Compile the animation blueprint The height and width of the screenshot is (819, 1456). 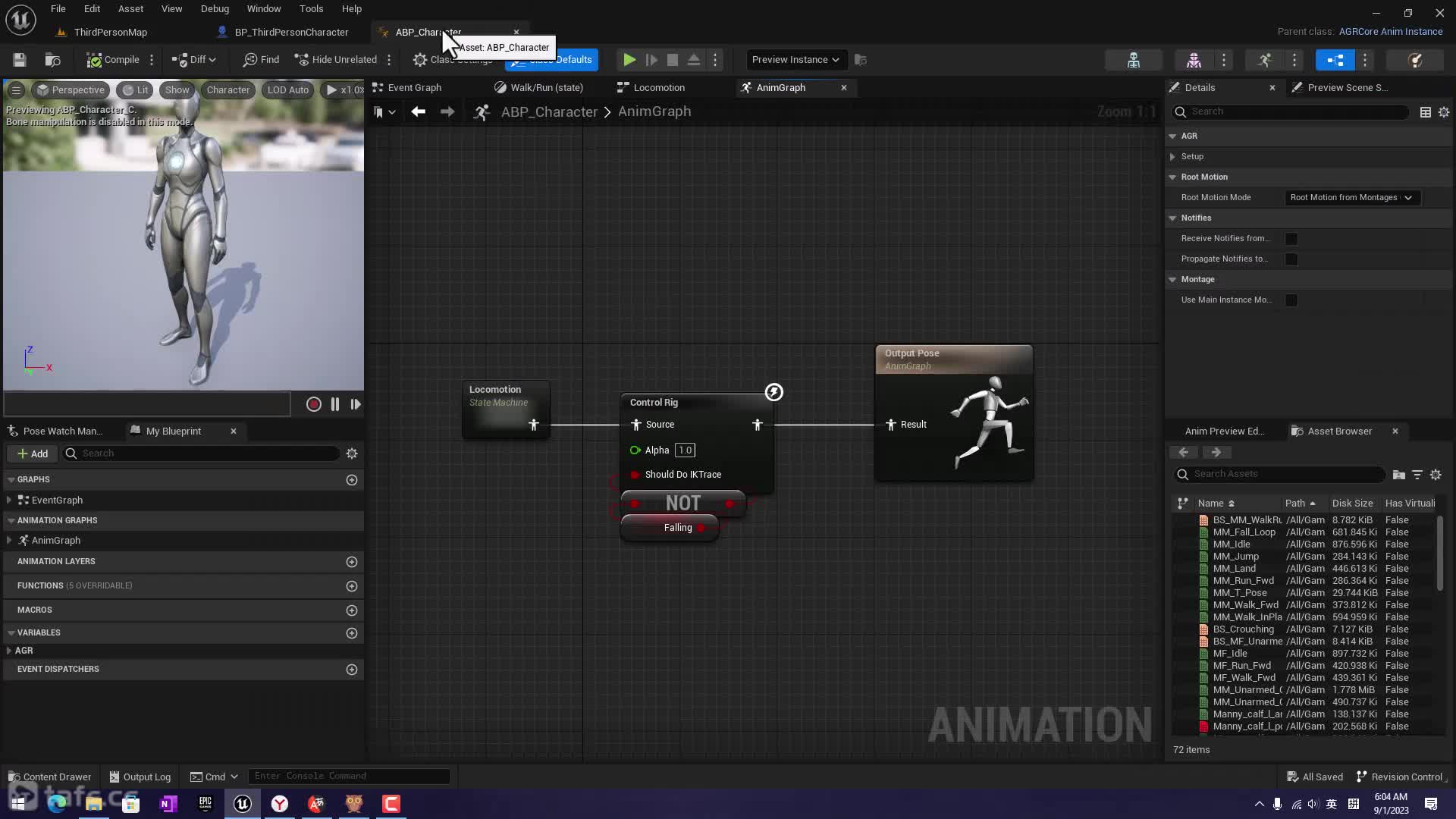pyautogui.click(x=112, y=60)
